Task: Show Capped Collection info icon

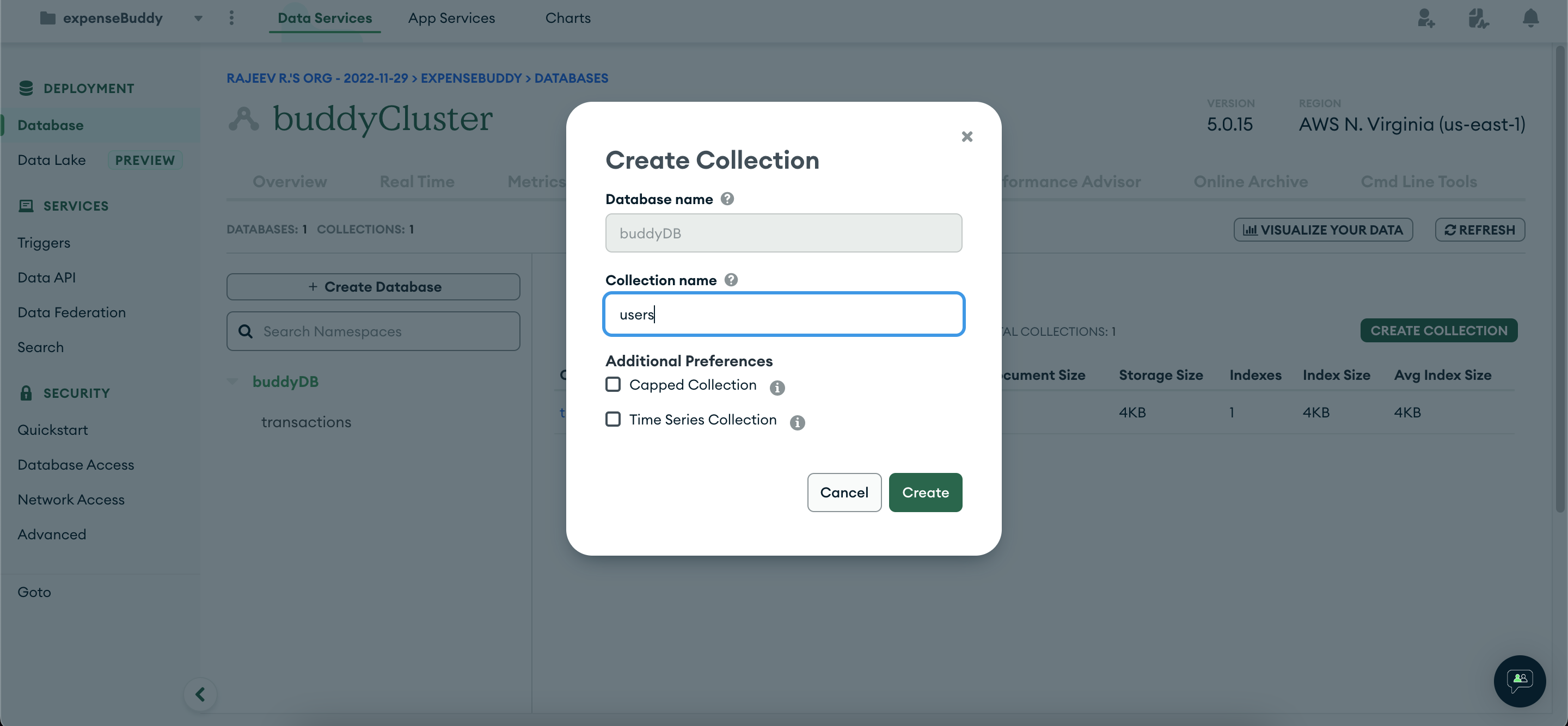Action: [x=777, y=387]
